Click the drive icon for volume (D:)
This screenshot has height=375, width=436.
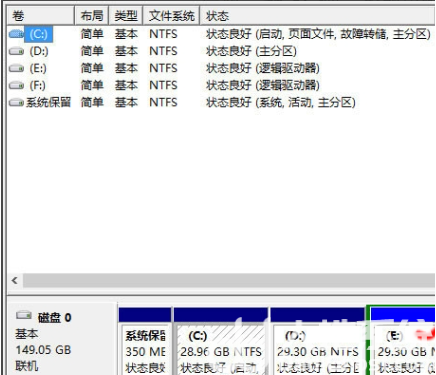(x=16, y=51)
